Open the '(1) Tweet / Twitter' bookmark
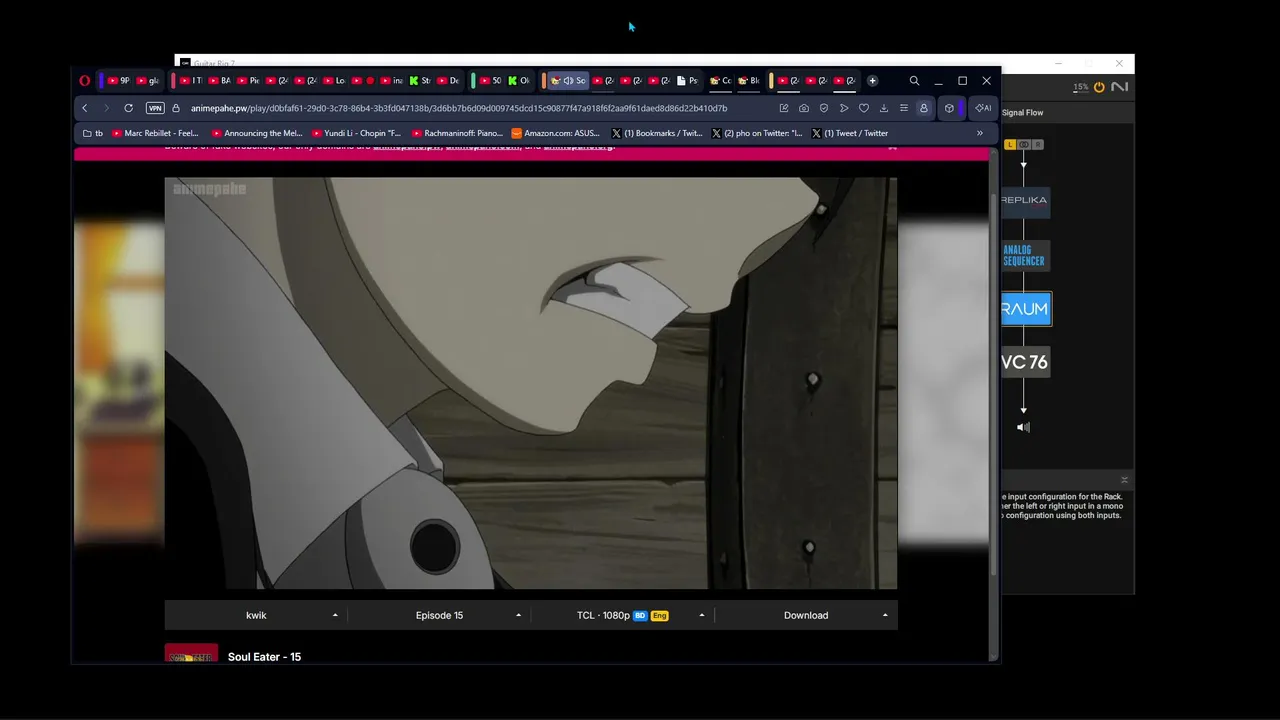This screenshot has height=720, width=1280. click(850, 133)
